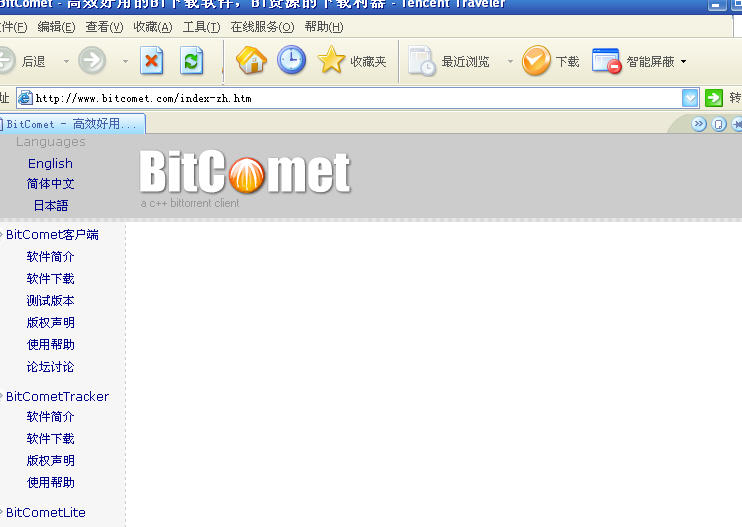Click the new tab page icon on the tab bar

(x=718, y=124)
